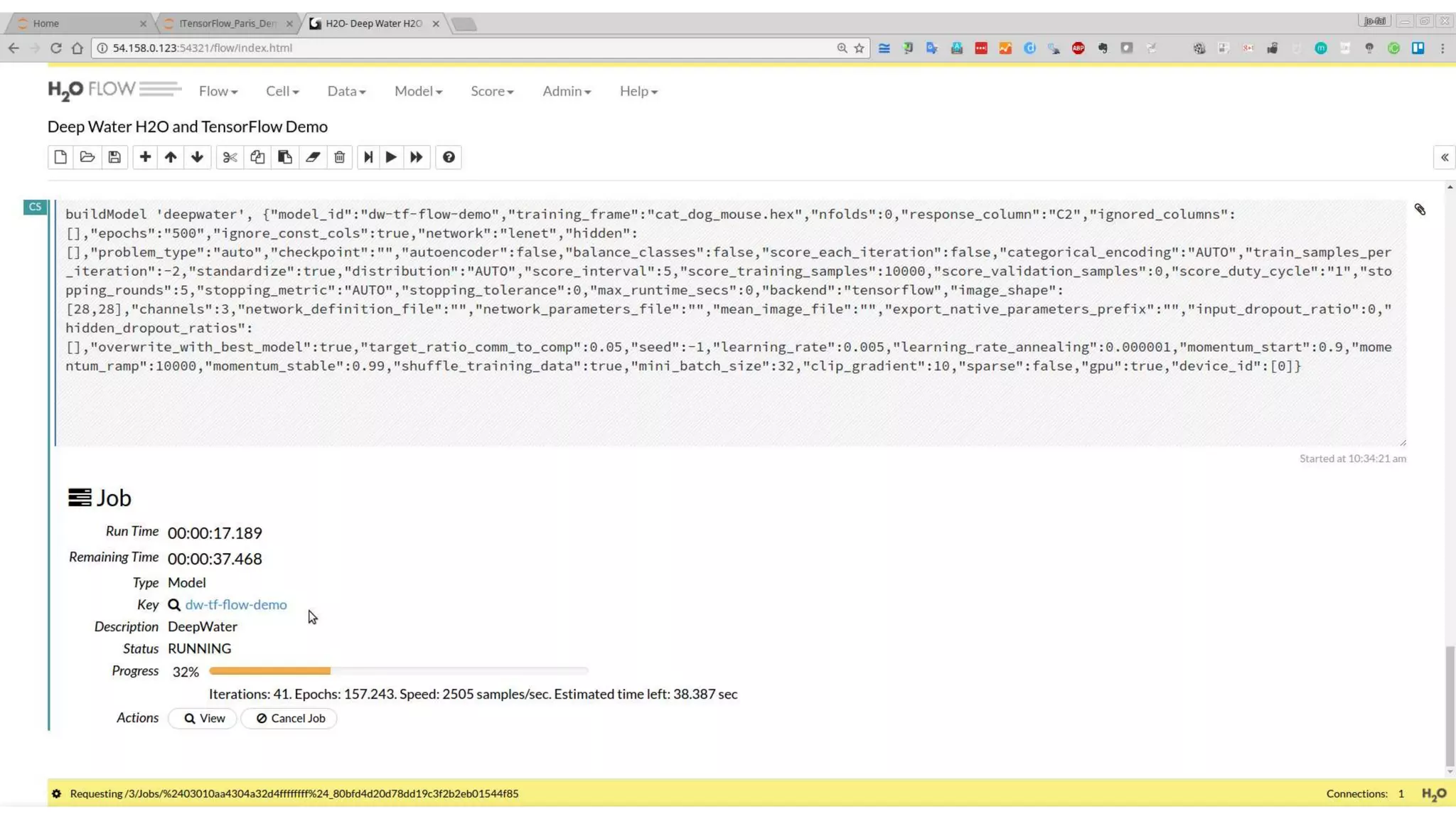1456x819 pixels.
Task: Insert a new cell using the plus icon
Action: [145, 157]
